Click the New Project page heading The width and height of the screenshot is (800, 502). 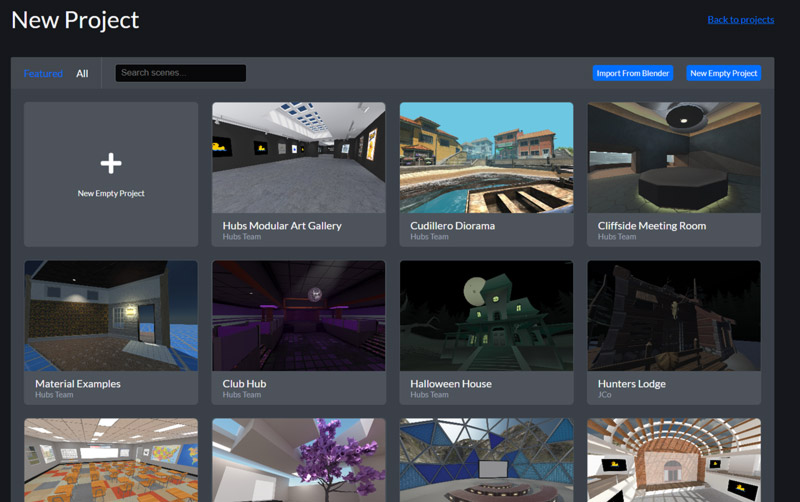tap(75, 20)
